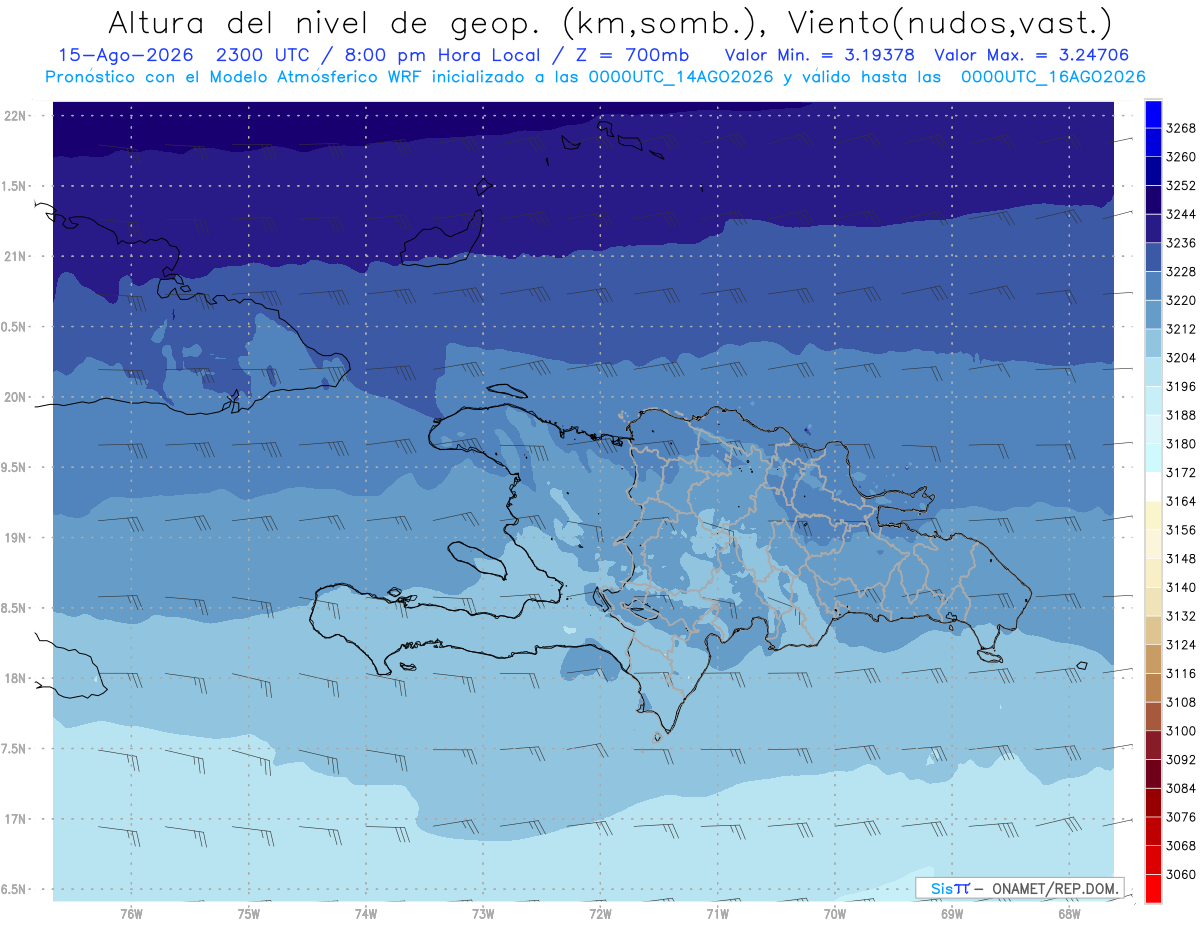Click the '17N' latitude label
Viewport: 1200px width, 927px height.
(15, 819)
